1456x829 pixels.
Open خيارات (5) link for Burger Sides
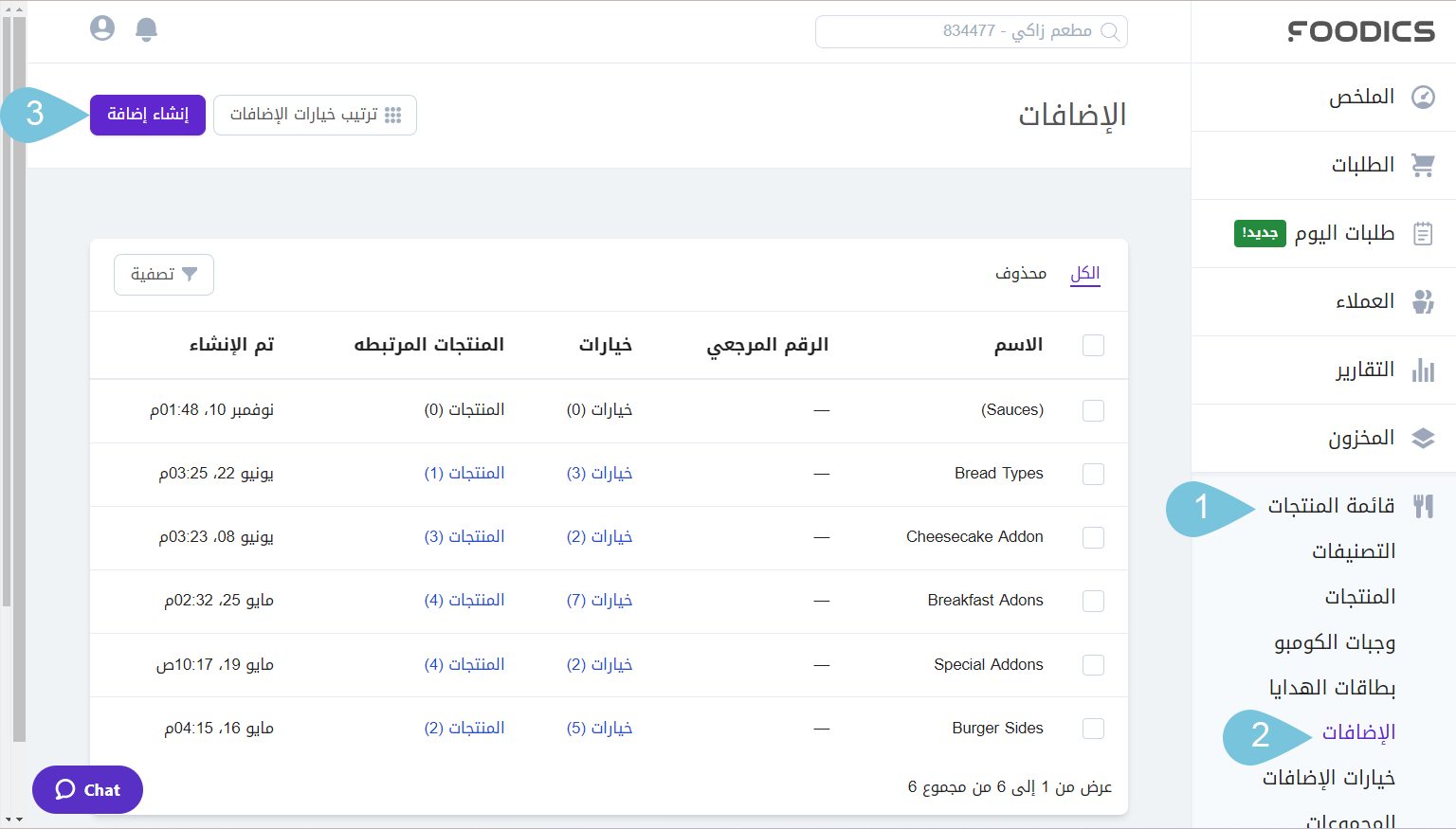(x=599, y=728)
